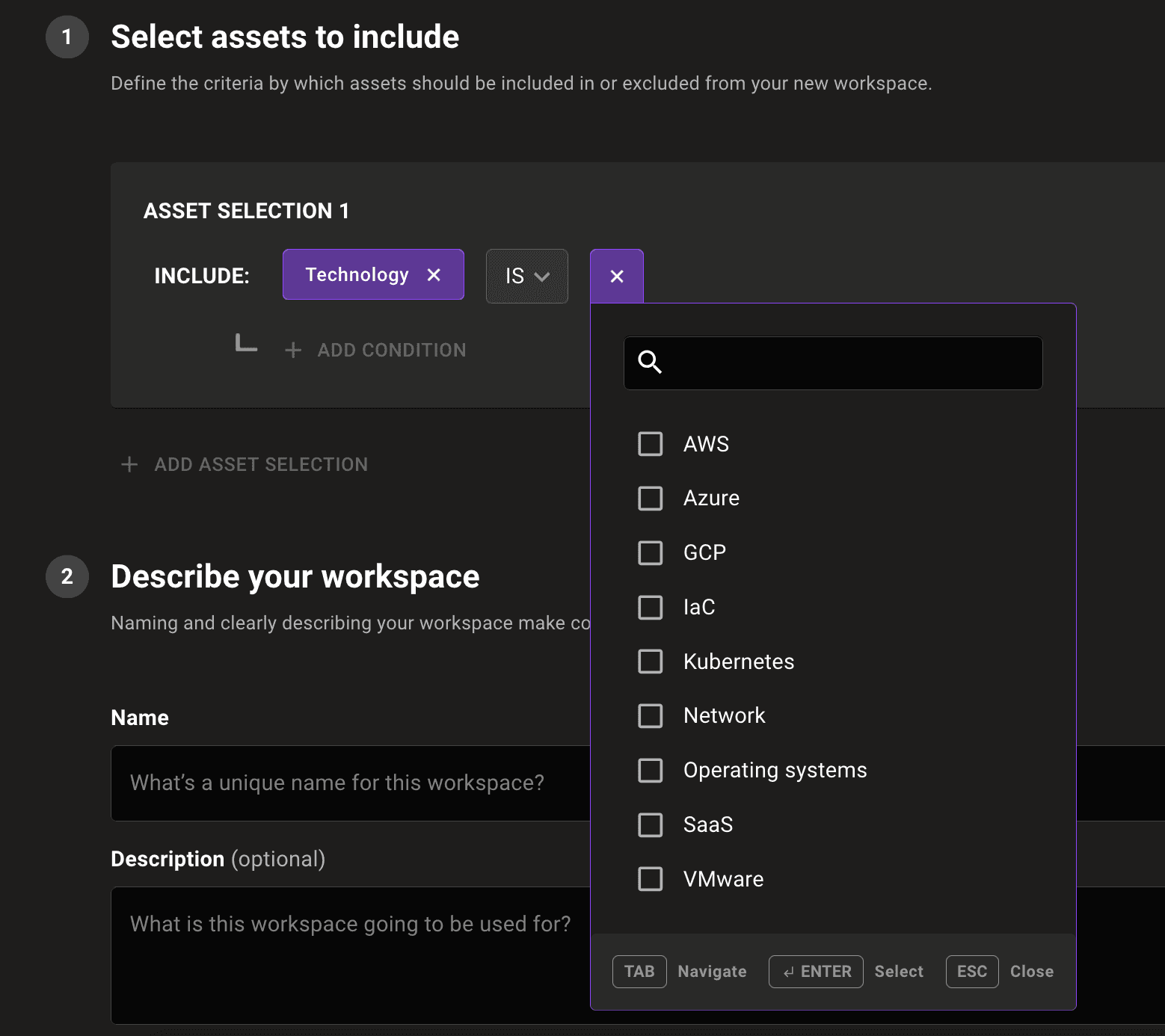1165x1036 pixels.
Task: Click the nested condition corner icon
Action: coord(245,345)
